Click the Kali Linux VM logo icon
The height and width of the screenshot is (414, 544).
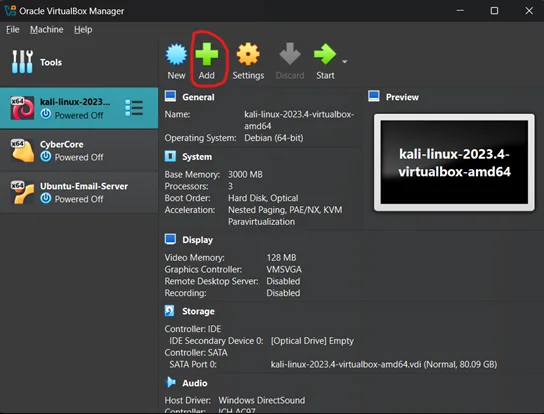coord(22,108)
